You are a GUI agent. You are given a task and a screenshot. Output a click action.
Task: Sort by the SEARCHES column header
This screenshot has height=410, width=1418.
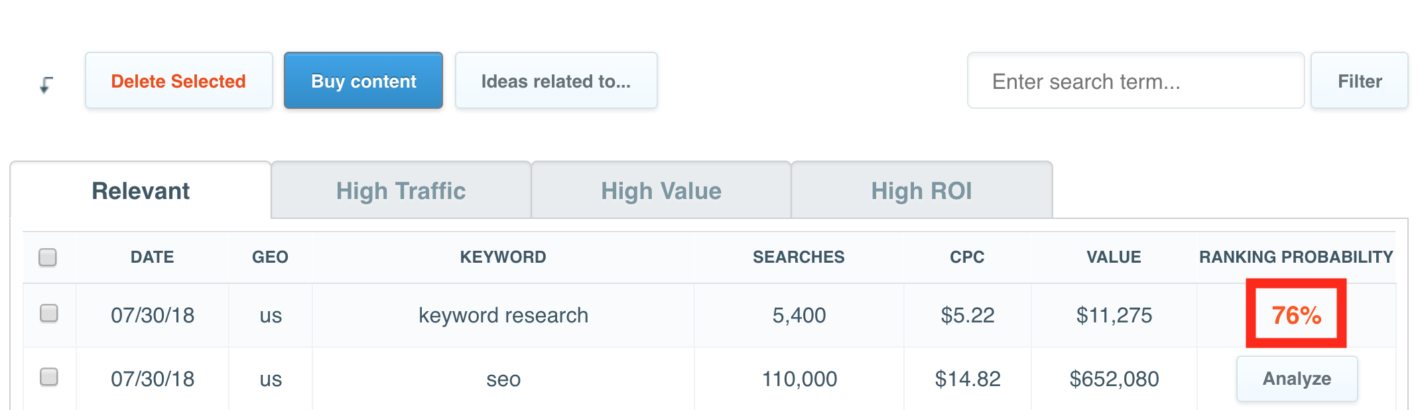[x=798, y=257]
